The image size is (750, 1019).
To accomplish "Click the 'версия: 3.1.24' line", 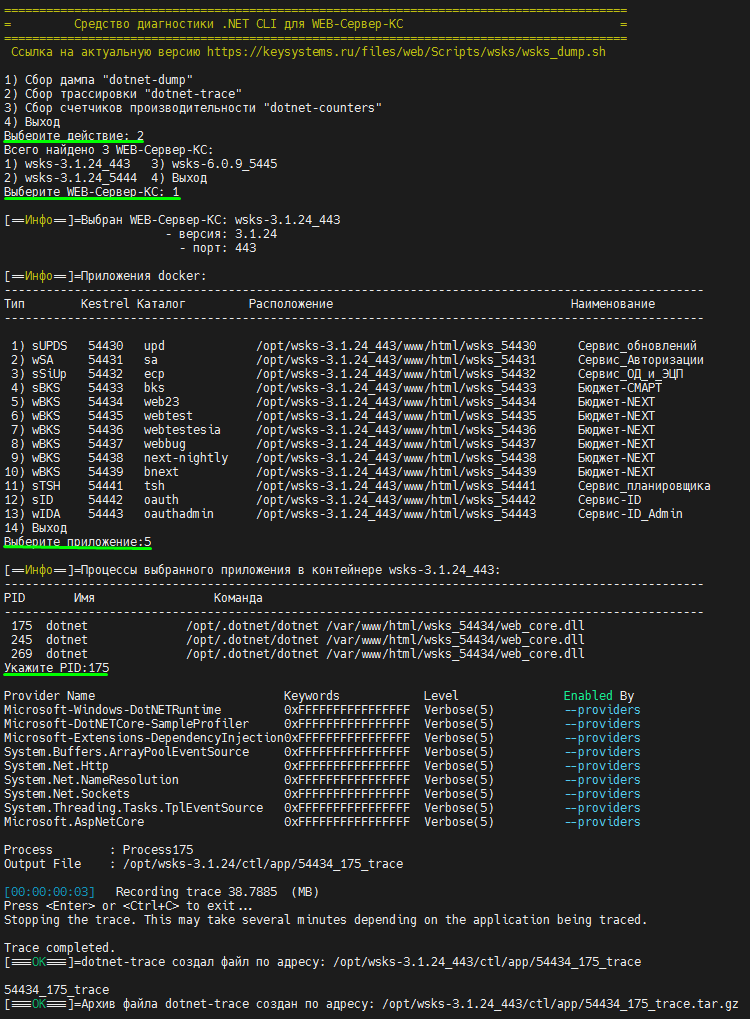I will click(221, 234).
